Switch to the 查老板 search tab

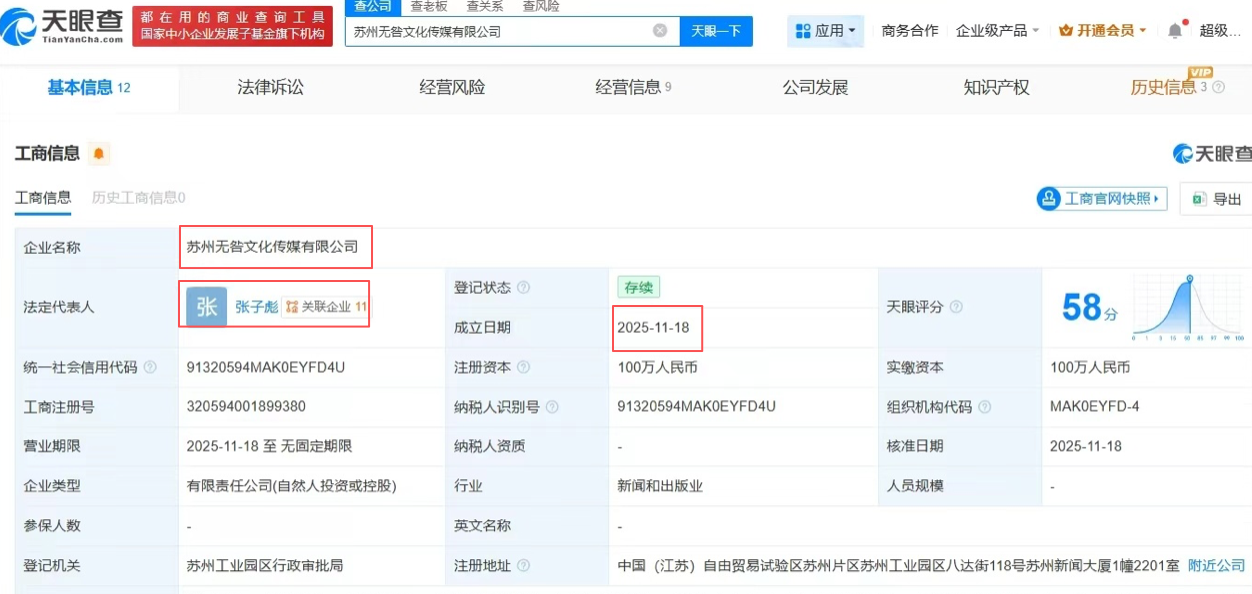[429, 6]
